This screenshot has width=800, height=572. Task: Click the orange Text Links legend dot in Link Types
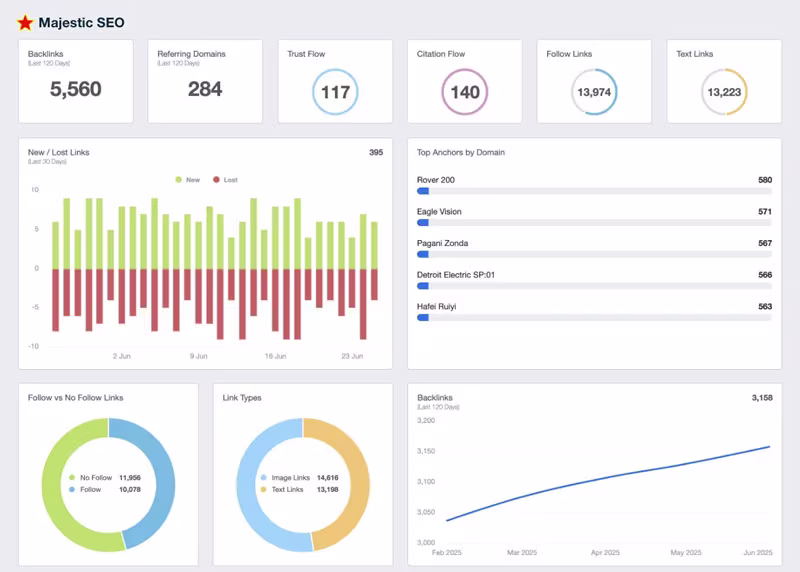click(263, 489)
